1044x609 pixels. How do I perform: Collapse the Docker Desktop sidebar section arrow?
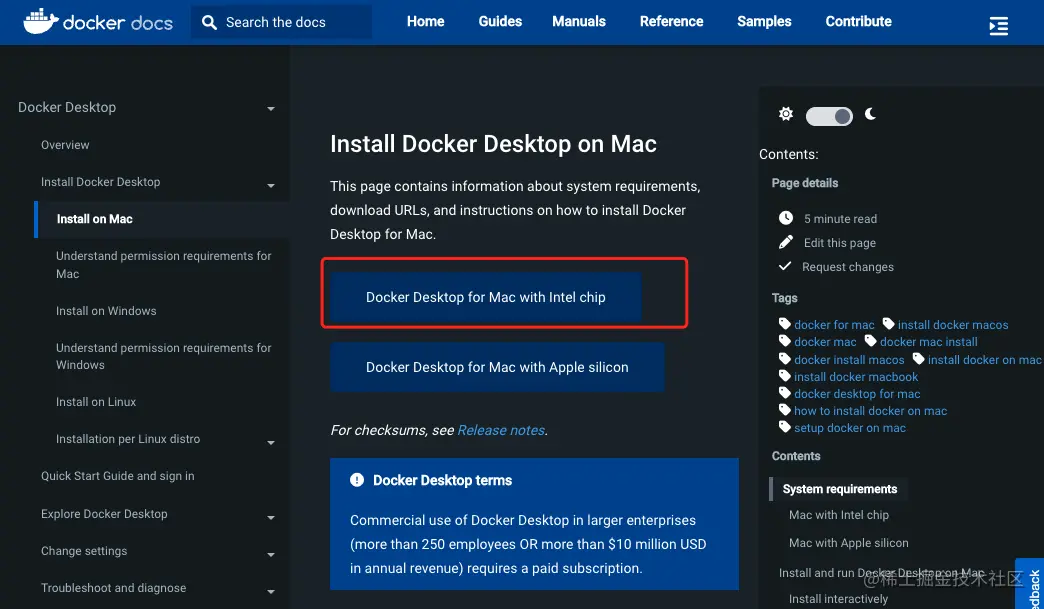pyautogui.click(x=271, y=108)
